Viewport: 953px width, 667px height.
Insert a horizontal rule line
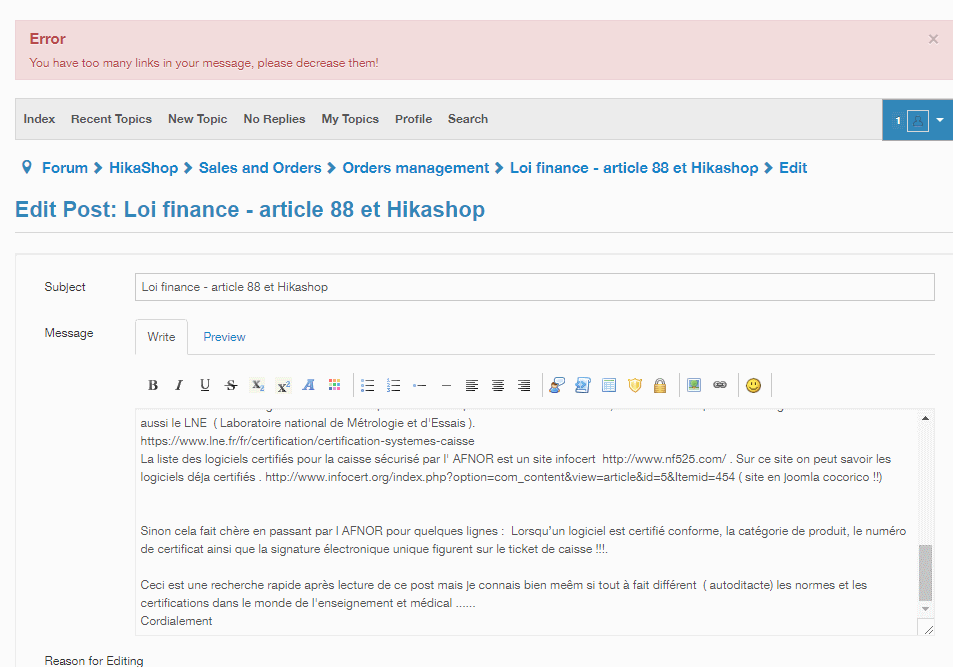(x=446, y=385)
